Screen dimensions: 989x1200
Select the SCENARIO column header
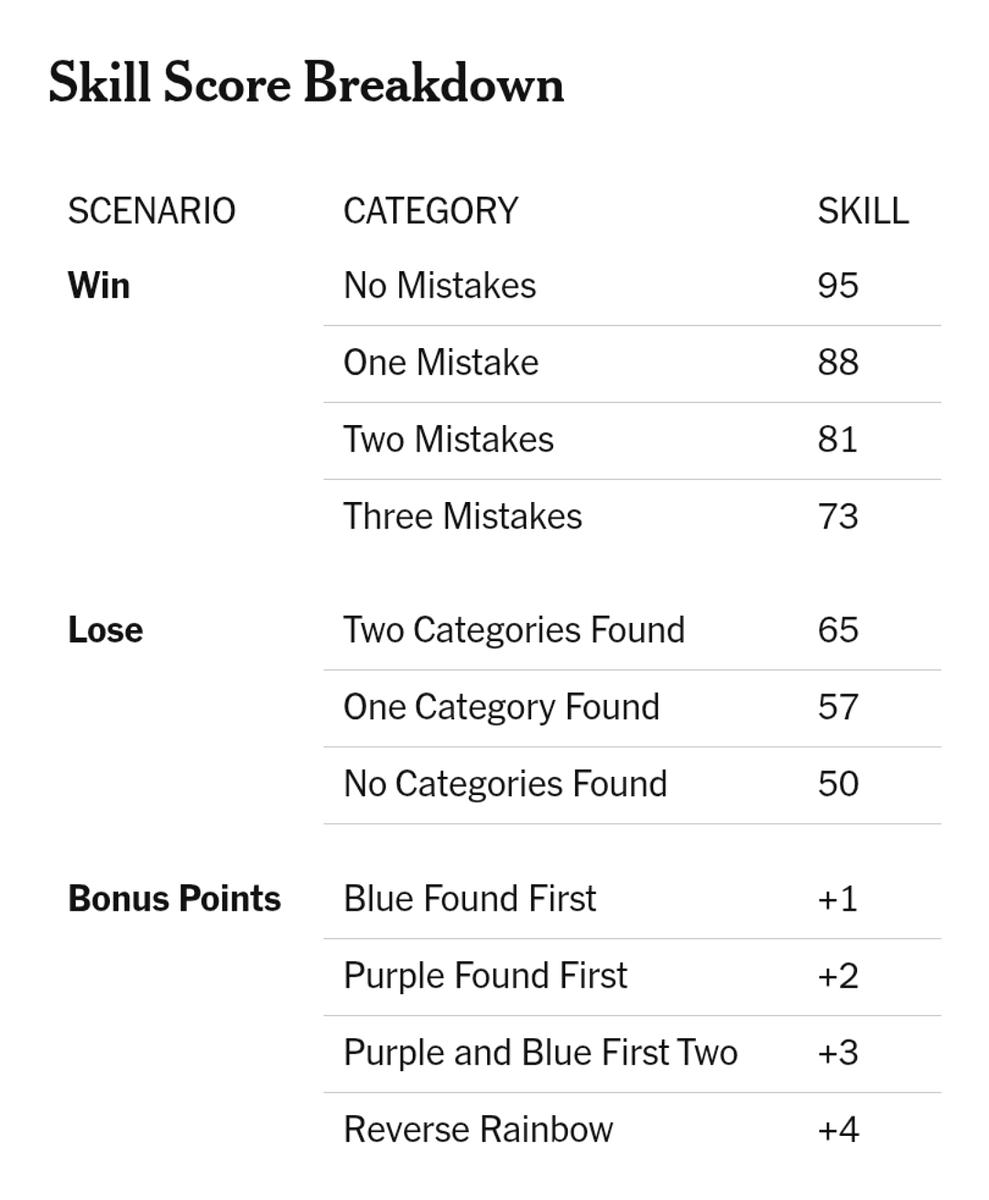(152, 211)
